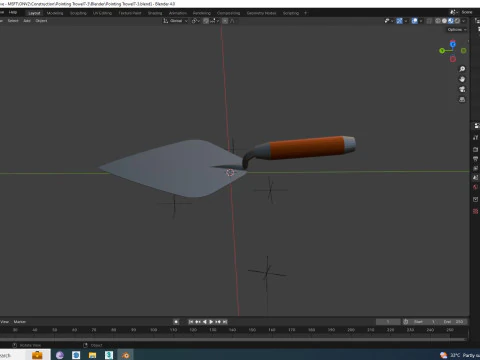Click the zoom magnifier viewport icon
The width and height of the screenshot is (480, 360).
coord(462,69)
